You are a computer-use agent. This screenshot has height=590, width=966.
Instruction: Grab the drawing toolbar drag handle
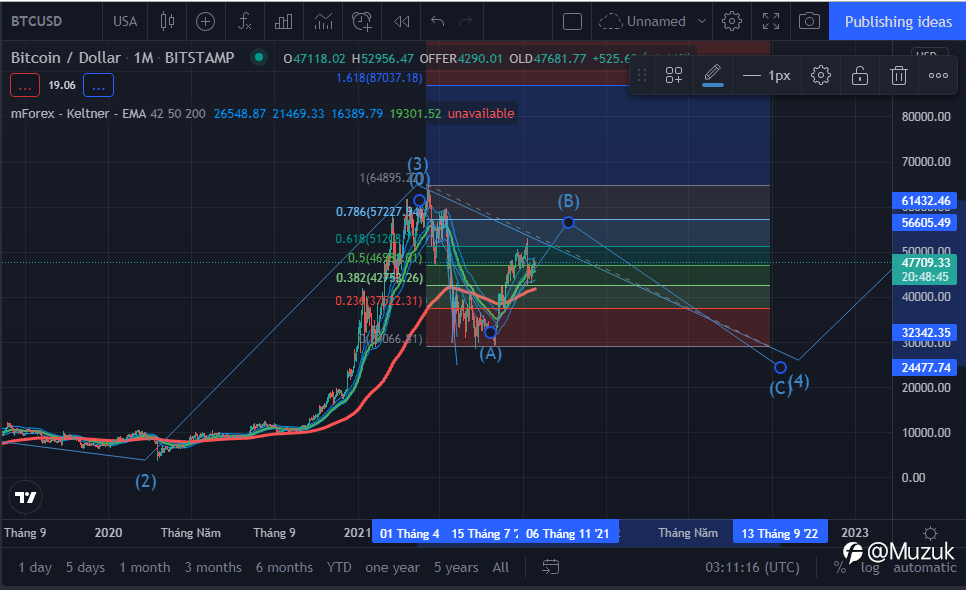[x=641, y=75]
